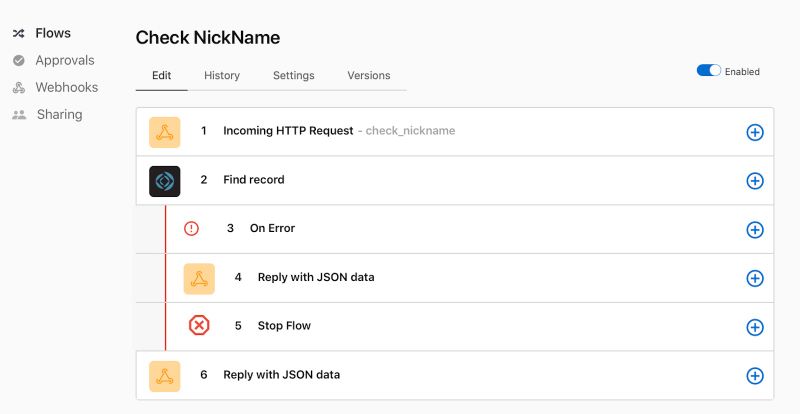This screenshot has width=800, height=414.
Task: Open the Versions tab
Action: [x=369, y=76]
